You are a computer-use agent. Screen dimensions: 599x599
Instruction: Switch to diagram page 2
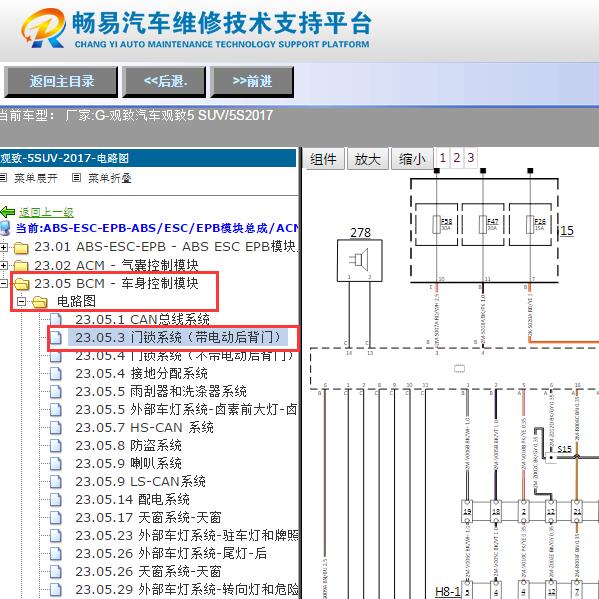click(x=457, y=158)
